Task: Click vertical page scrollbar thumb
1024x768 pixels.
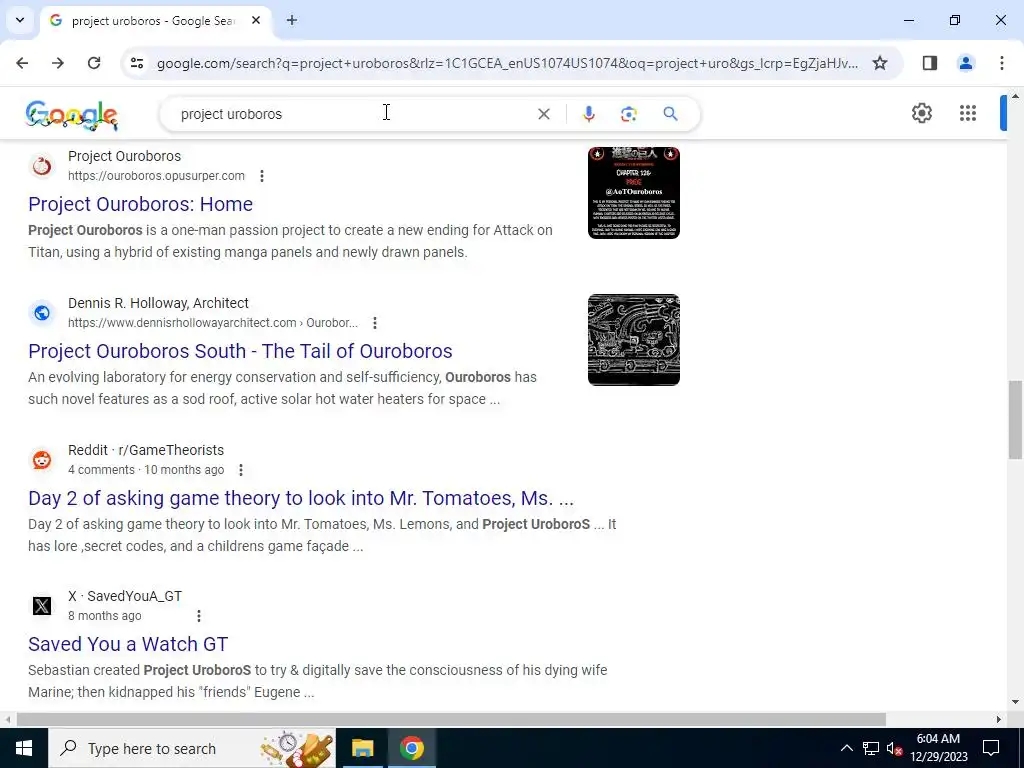Action: [x=1015, y=419]
